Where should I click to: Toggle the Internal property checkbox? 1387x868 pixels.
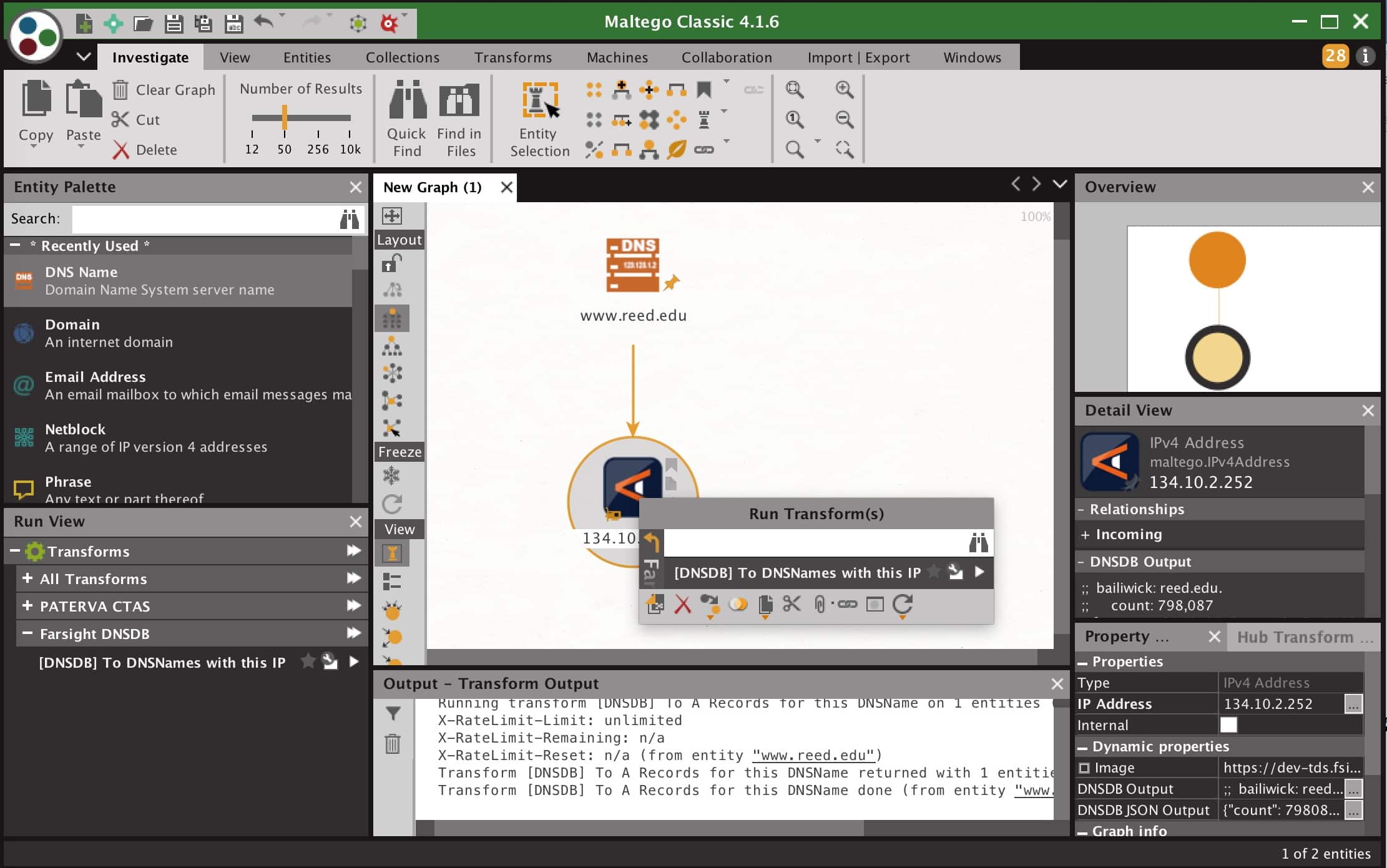[1228, 724]
